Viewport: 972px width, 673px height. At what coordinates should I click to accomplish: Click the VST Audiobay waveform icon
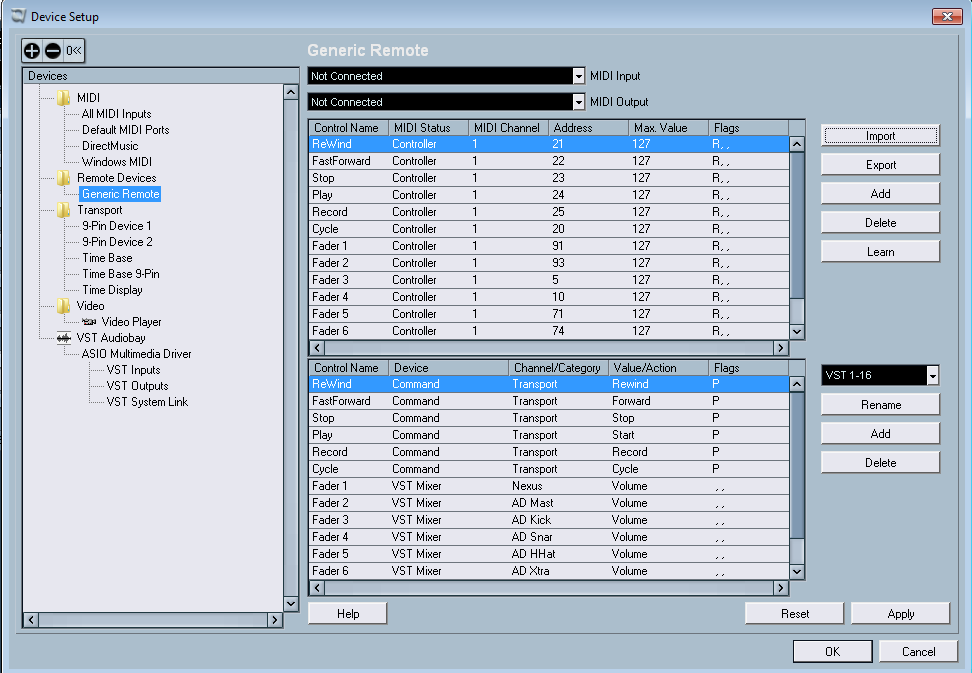pyautogui.click(x=64, y=338)
